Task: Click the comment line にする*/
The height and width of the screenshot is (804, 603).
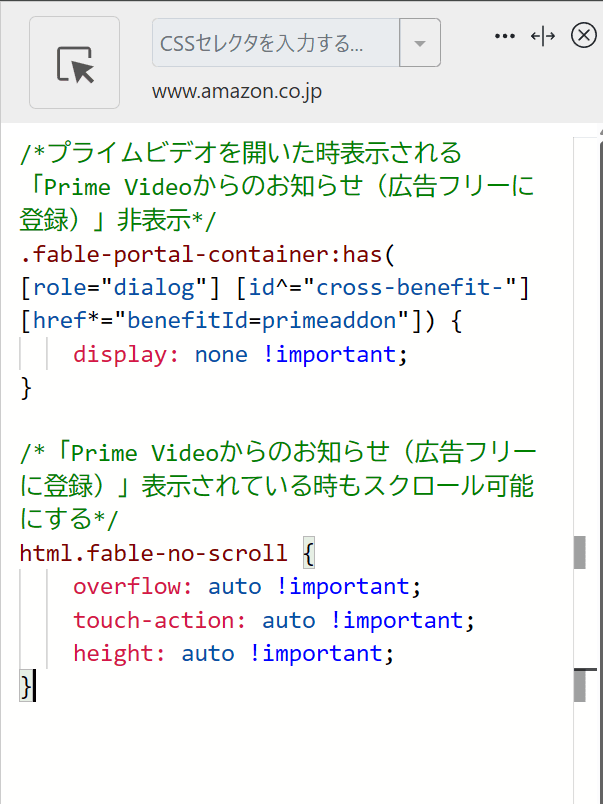Action: coord(69,520)
